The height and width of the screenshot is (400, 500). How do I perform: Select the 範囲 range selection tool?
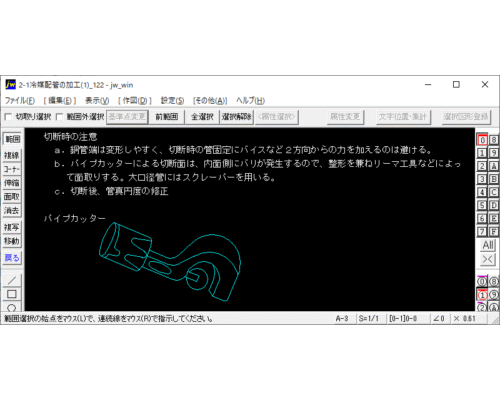pos(12,139)
